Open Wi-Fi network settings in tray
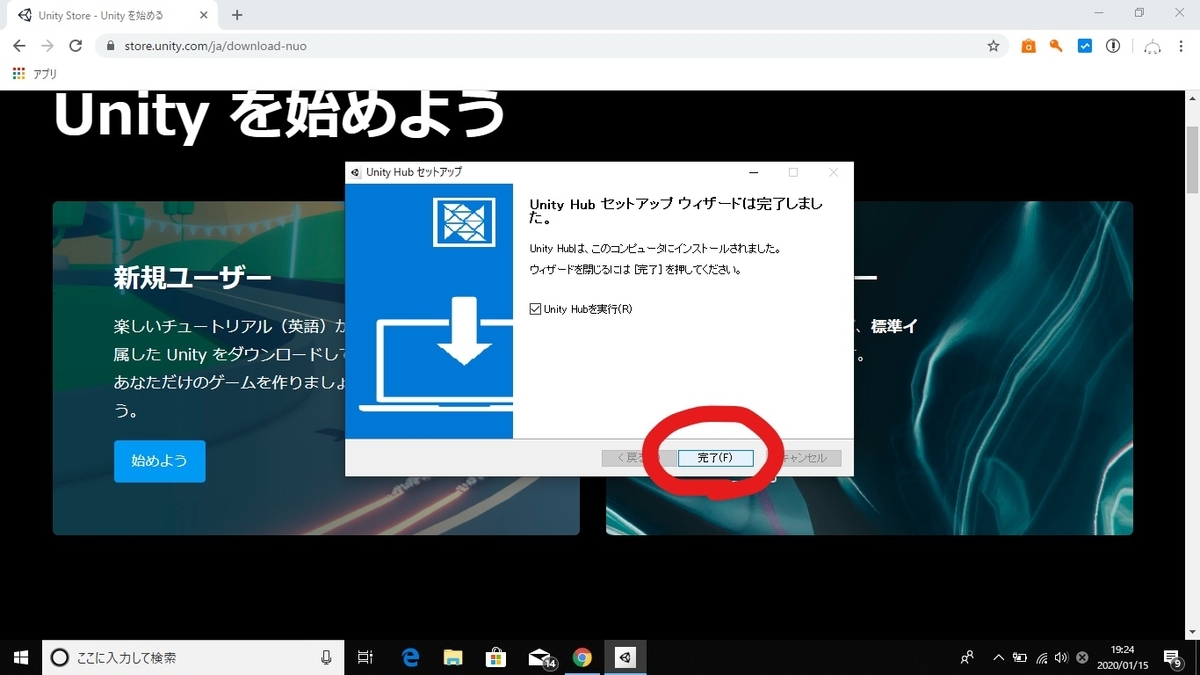The width and height of the screenshot is (1200, 675). 1041,657
